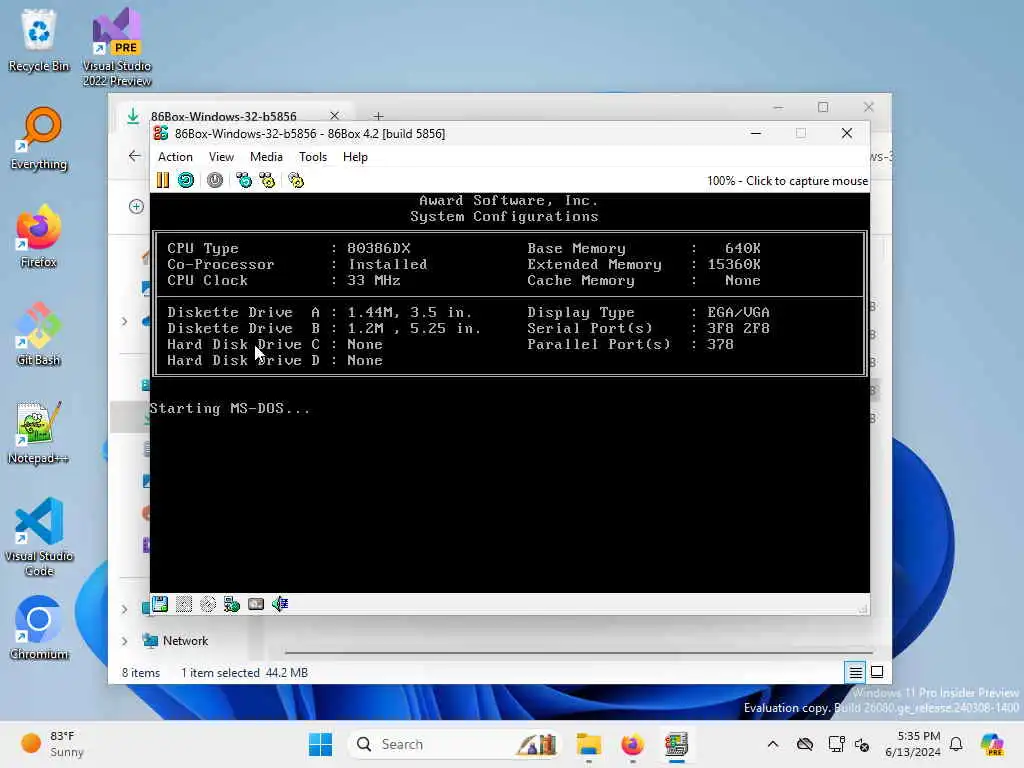Click the 86Box taskbar icon
Screen dimensions: 1024x768
pos(677,744)
